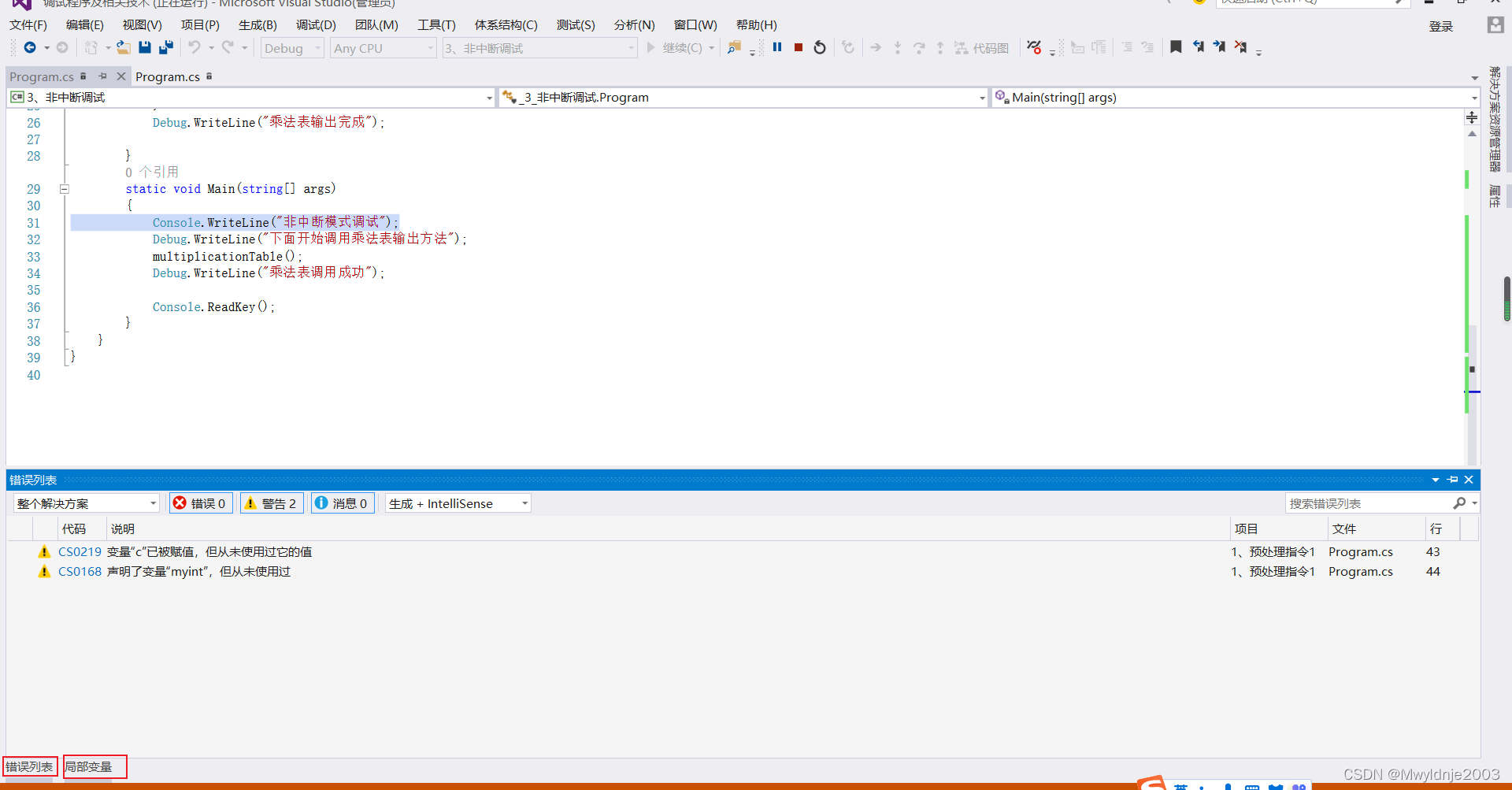Sort error list by 行 column
The image size is (1512, 790).
point(1442,529)
